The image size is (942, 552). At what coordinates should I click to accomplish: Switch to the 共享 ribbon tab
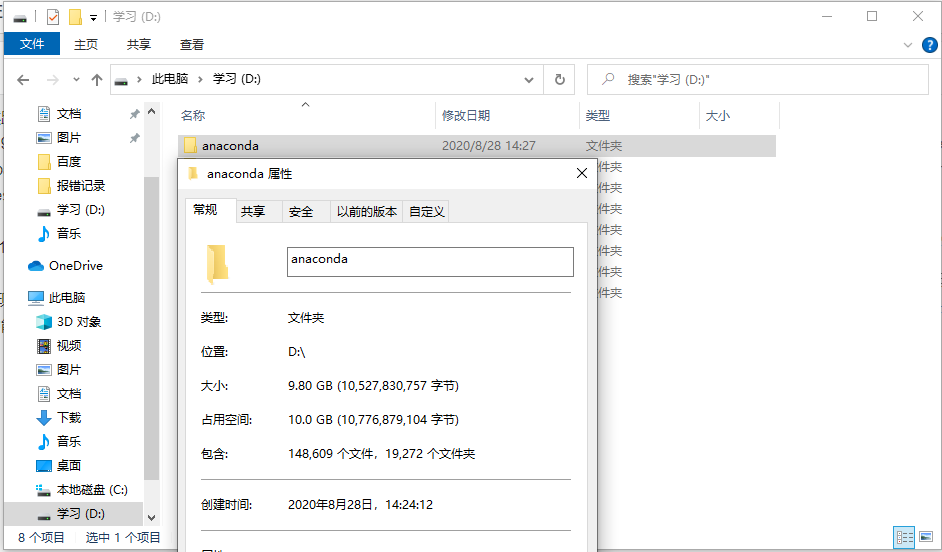(139, 44)
